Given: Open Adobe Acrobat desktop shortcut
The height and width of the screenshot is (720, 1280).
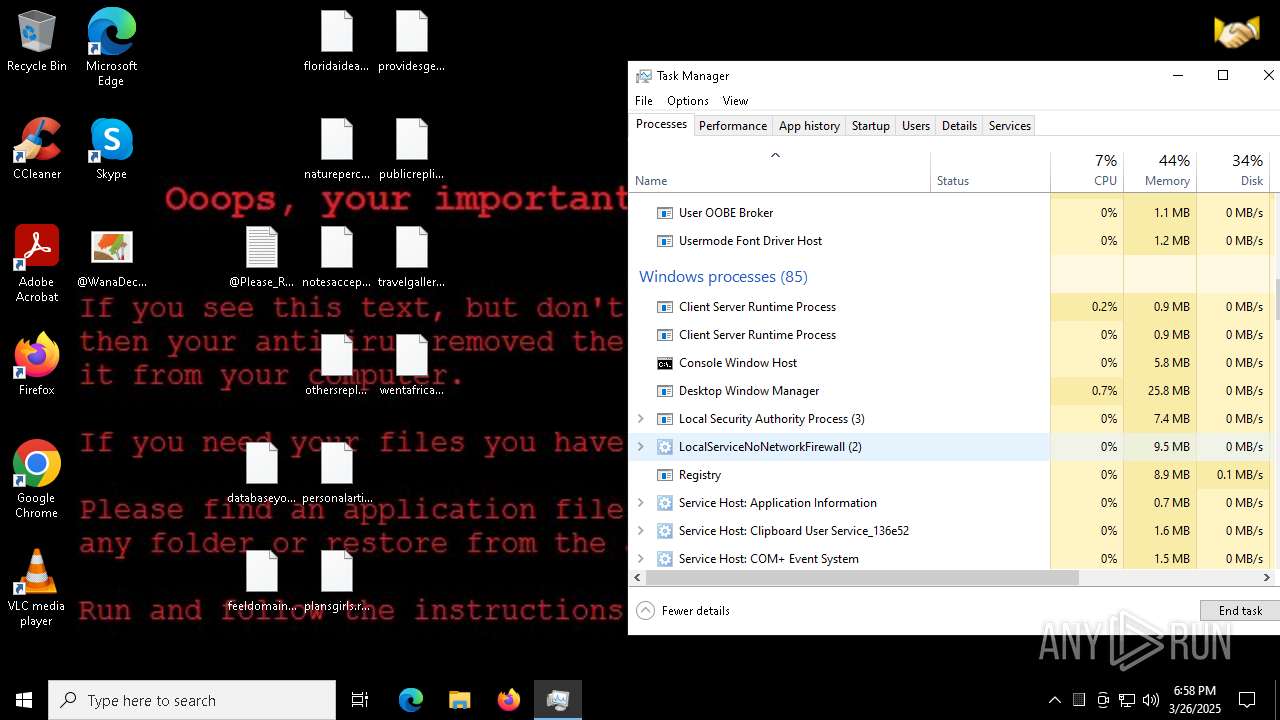Looking at the screenshot, I should [37, 264].
